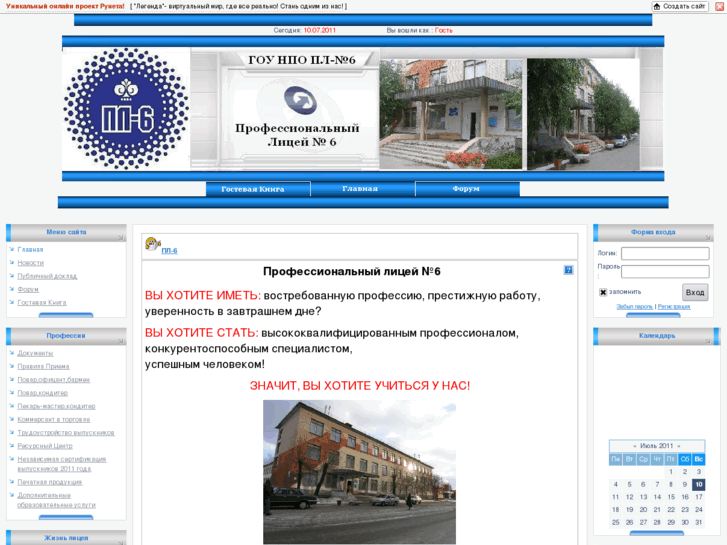The image size is (727, 545).
Task: Open Дополнительные образовательные услуги link
Action: coord(56,500)
